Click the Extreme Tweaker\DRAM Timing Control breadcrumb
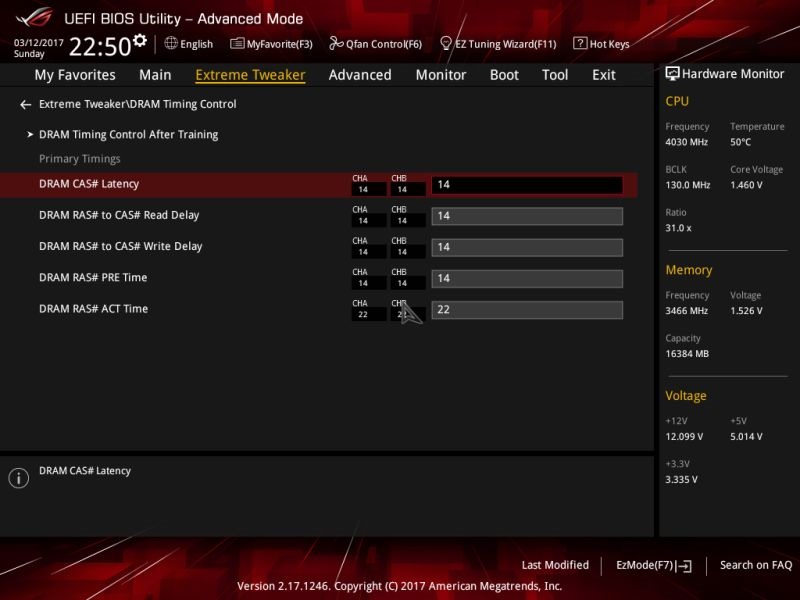 coord(138,104)
